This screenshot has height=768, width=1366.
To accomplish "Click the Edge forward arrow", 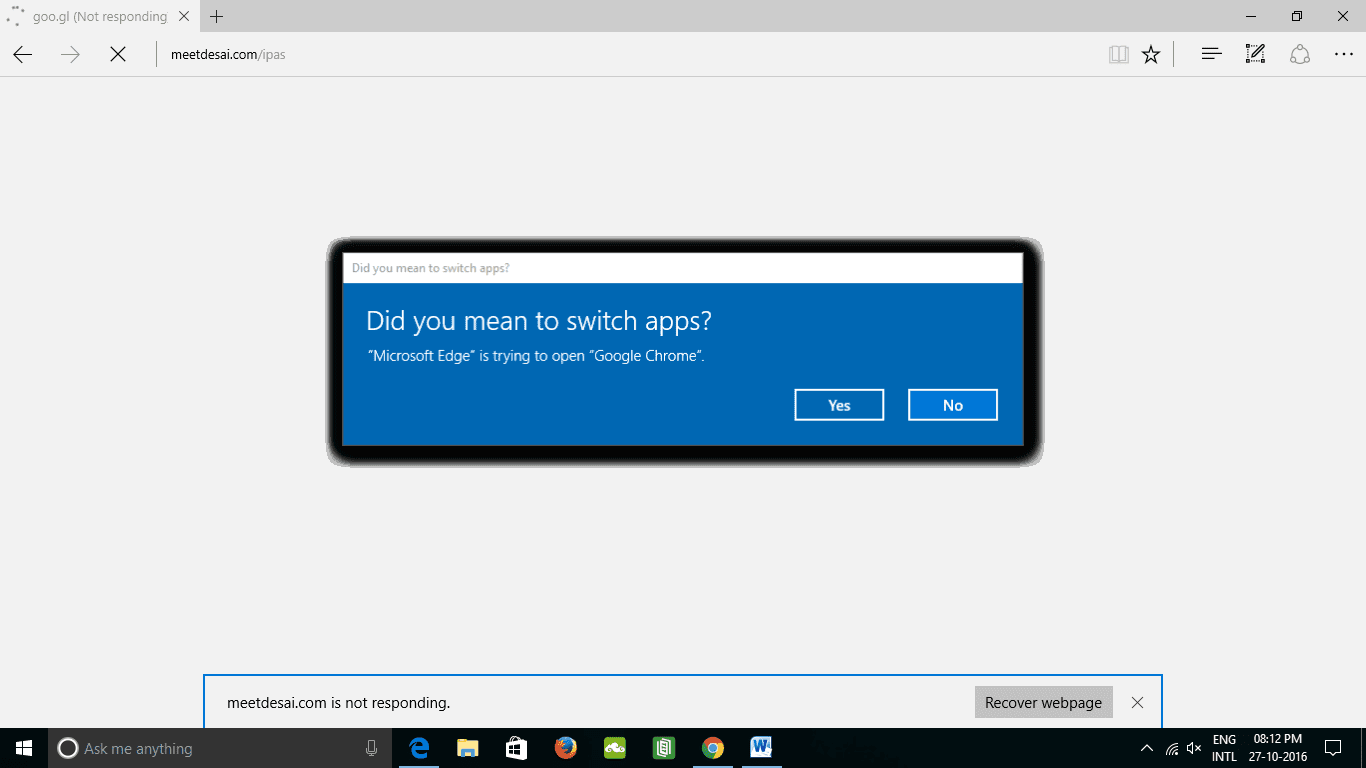I will 70,55.
